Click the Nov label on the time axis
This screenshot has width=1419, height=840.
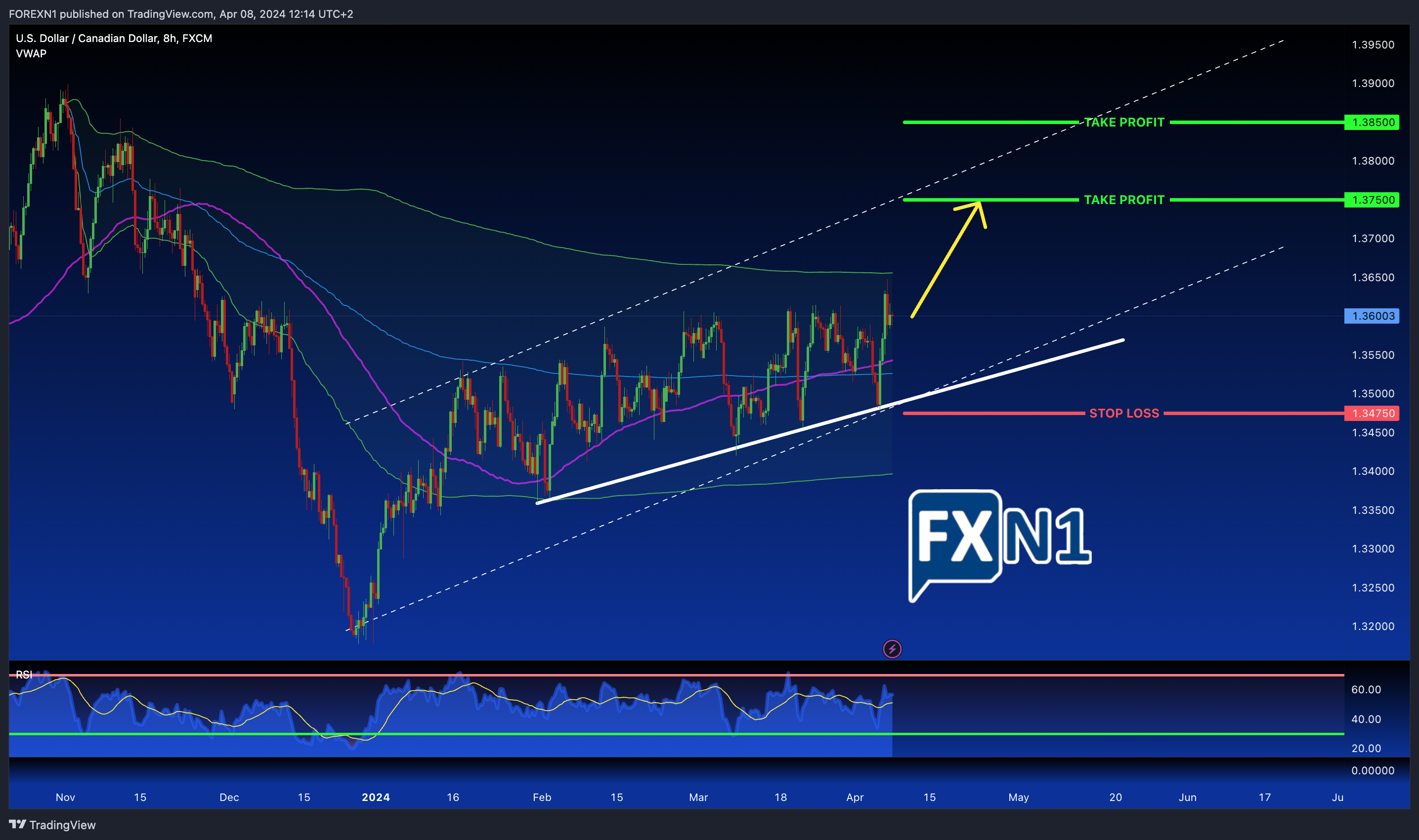(x=66, y=797)
